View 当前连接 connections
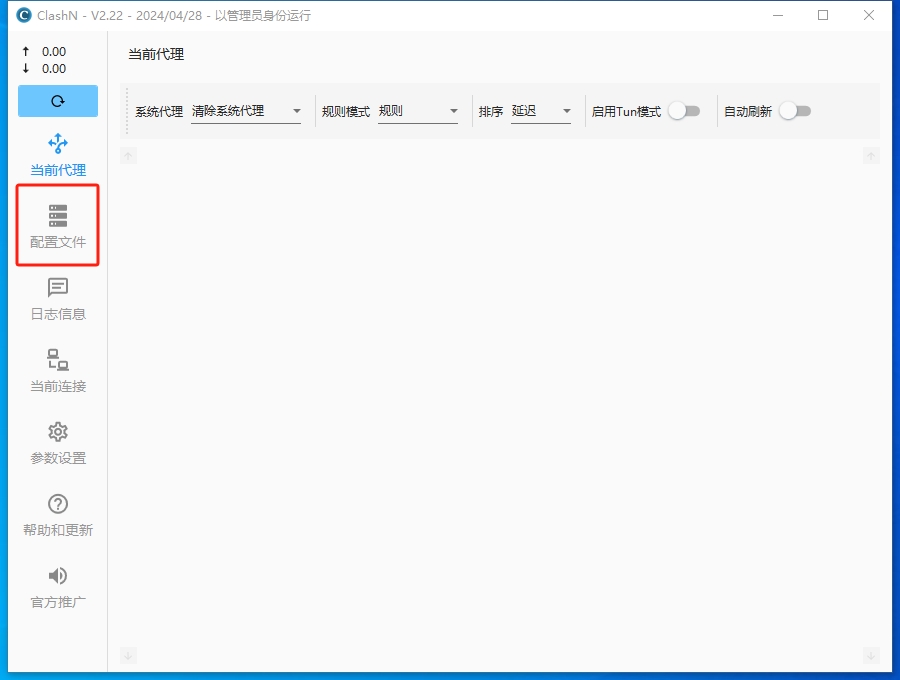Screen dimensions: 900x680 [57, 372]
